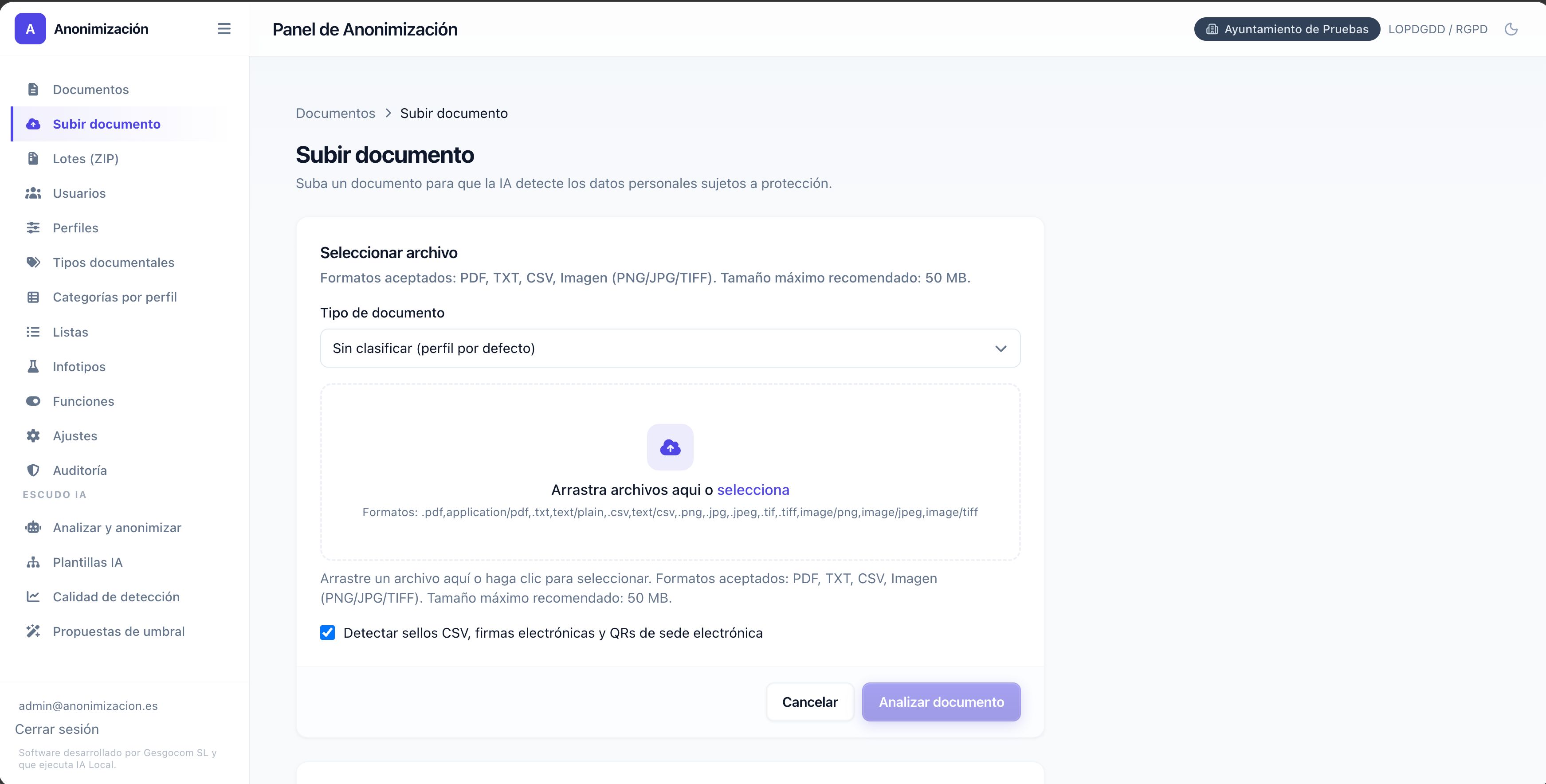Click the gear icon for Ajustes
The height and width of the screenshot is (784, 1546).
click(x=33, y=436)
